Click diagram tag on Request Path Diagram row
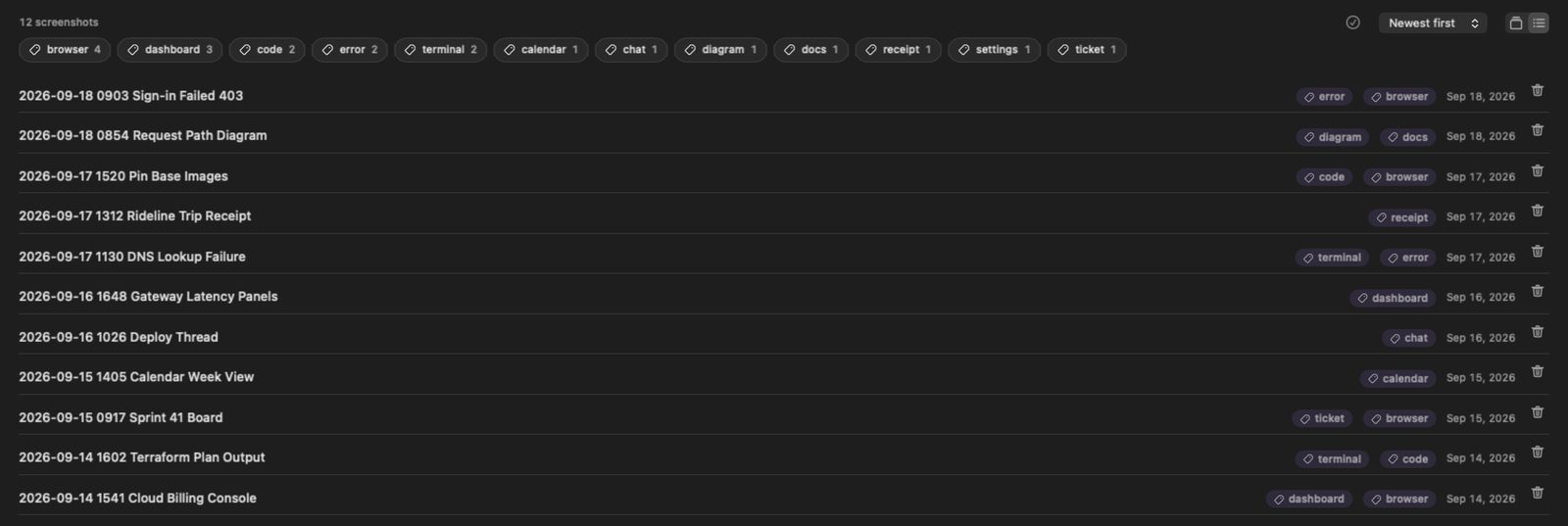The image size is (1568, 526). [x=1333, y=137]
